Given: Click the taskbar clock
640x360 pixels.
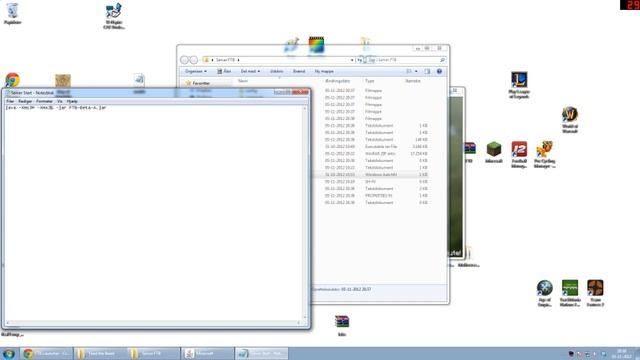Looking at the screenshot, I should (622, 353).
